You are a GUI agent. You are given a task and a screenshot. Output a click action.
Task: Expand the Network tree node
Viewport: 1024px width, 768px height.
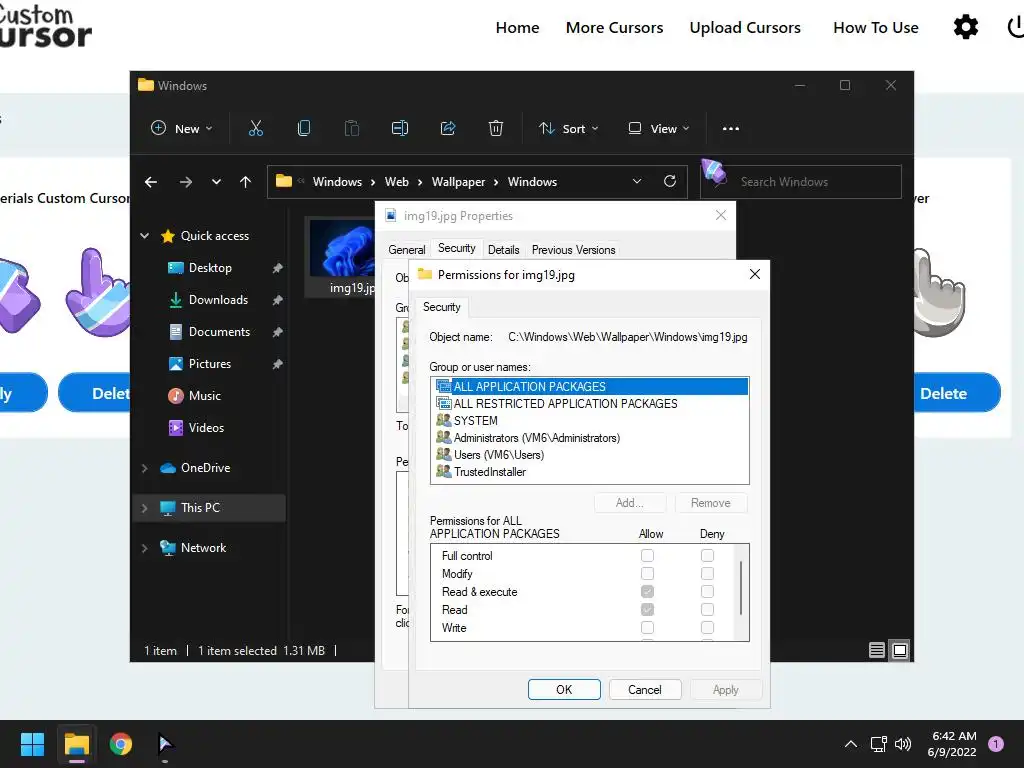145,548
